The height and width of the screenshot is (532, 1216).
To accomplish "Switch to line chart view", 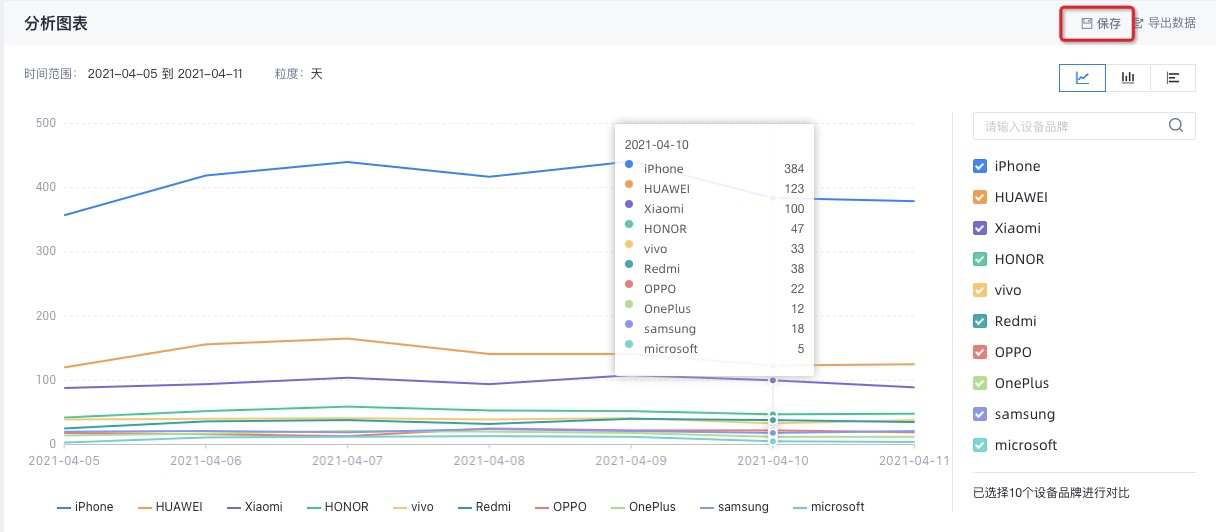I will tap(1082, 78).
